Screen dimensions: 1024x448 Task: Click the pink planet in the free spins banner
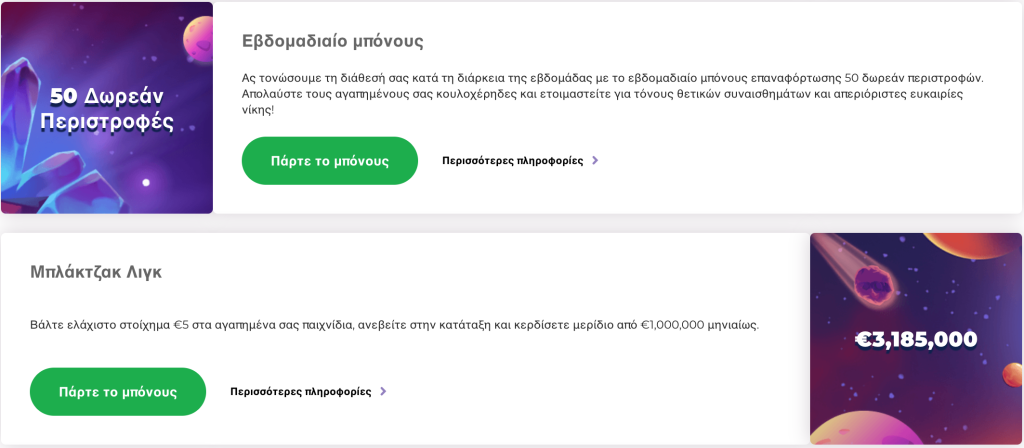coord(198,38)
